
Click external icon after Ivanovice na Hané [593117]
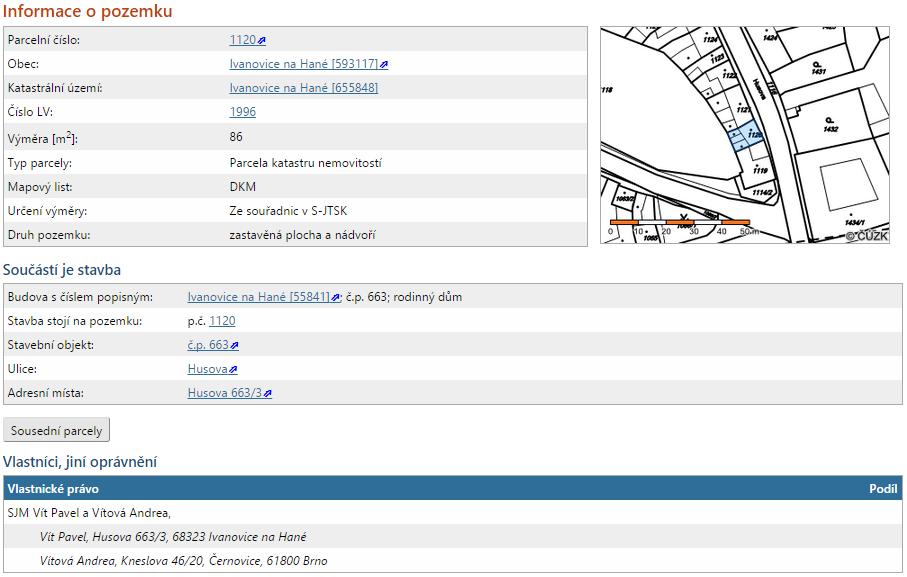(384, 65)
